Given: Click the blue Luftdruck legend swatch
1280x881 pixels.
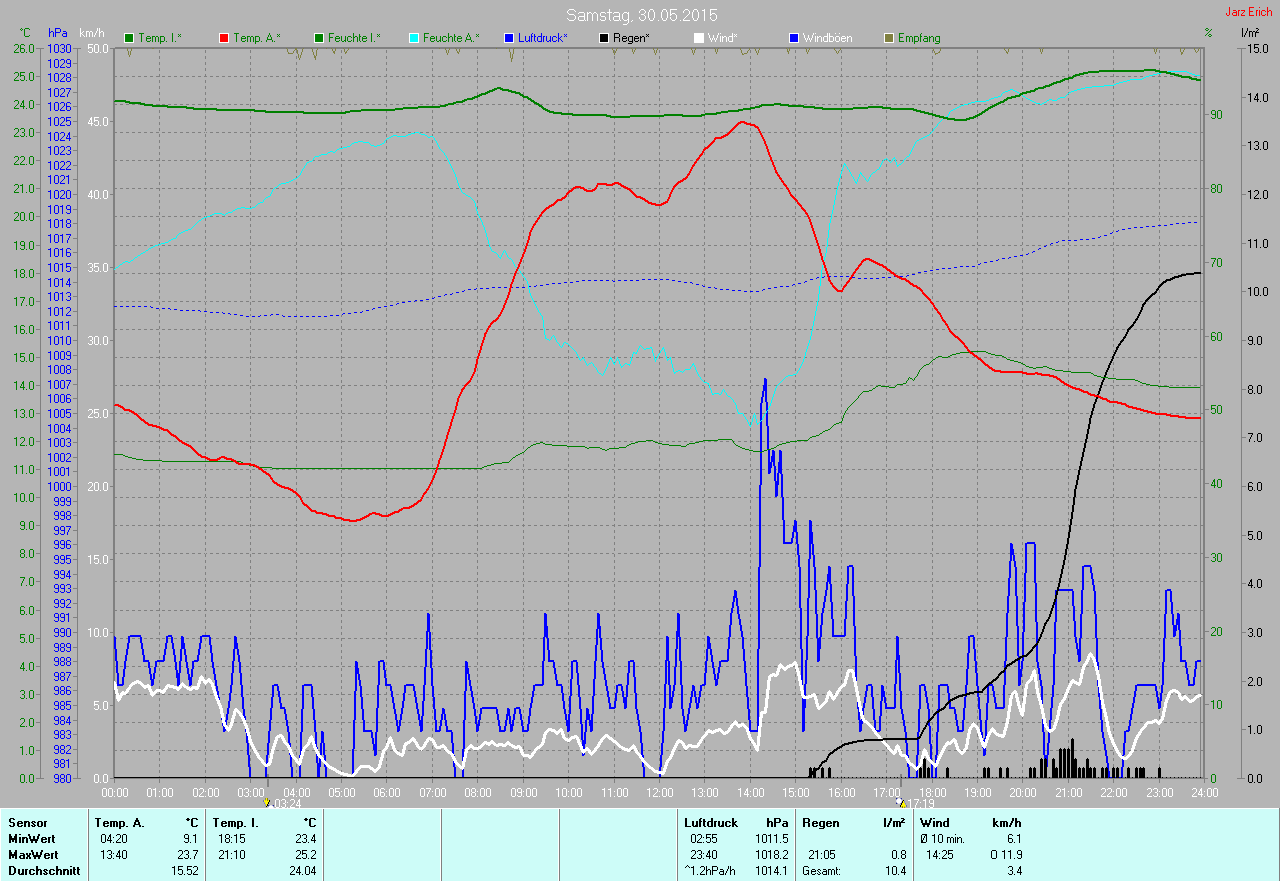Looking at the screenshot, I should 508,38.
